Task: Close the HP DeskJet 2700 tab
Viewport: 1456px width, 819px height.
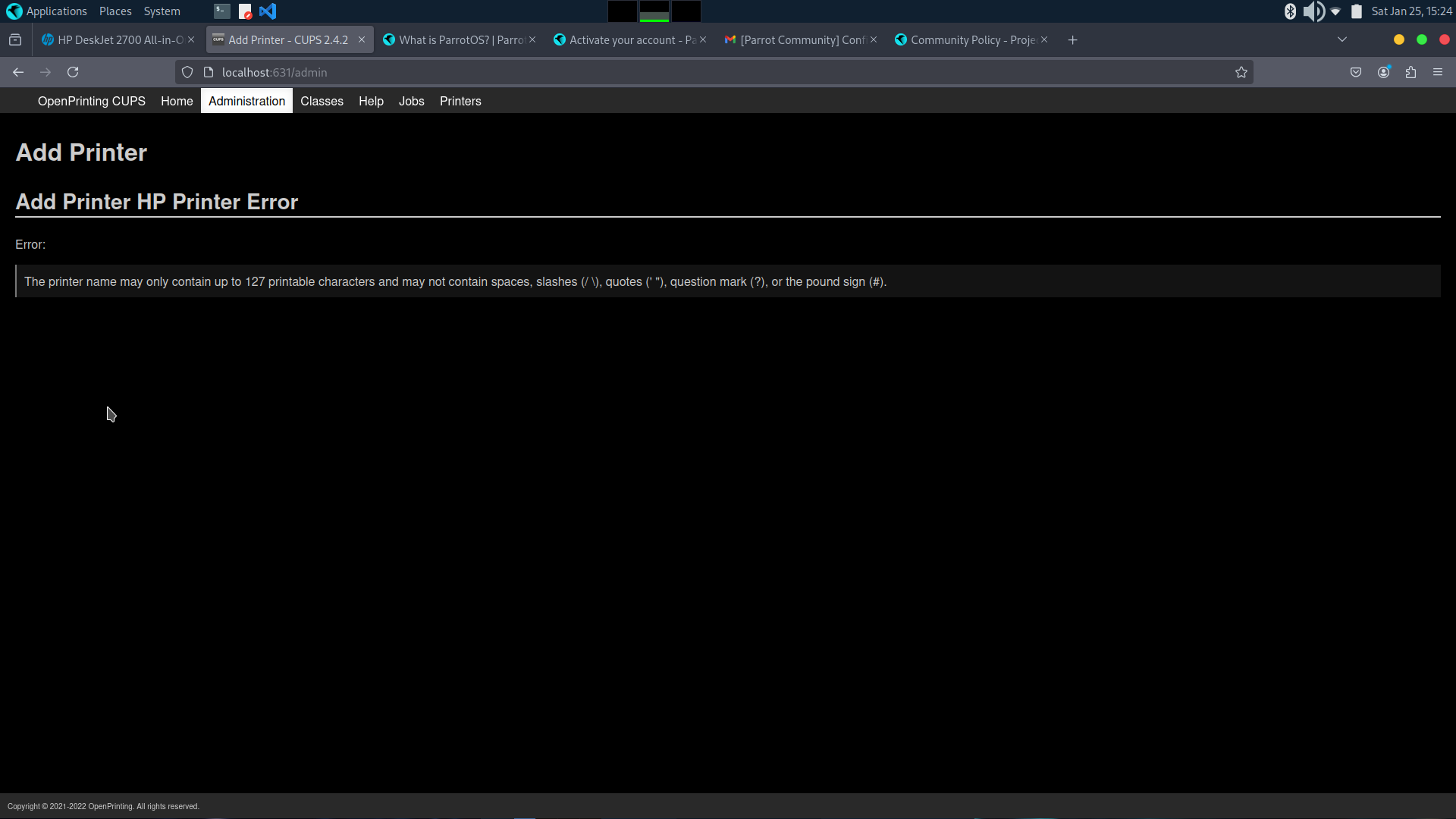Action: (191, 40)
